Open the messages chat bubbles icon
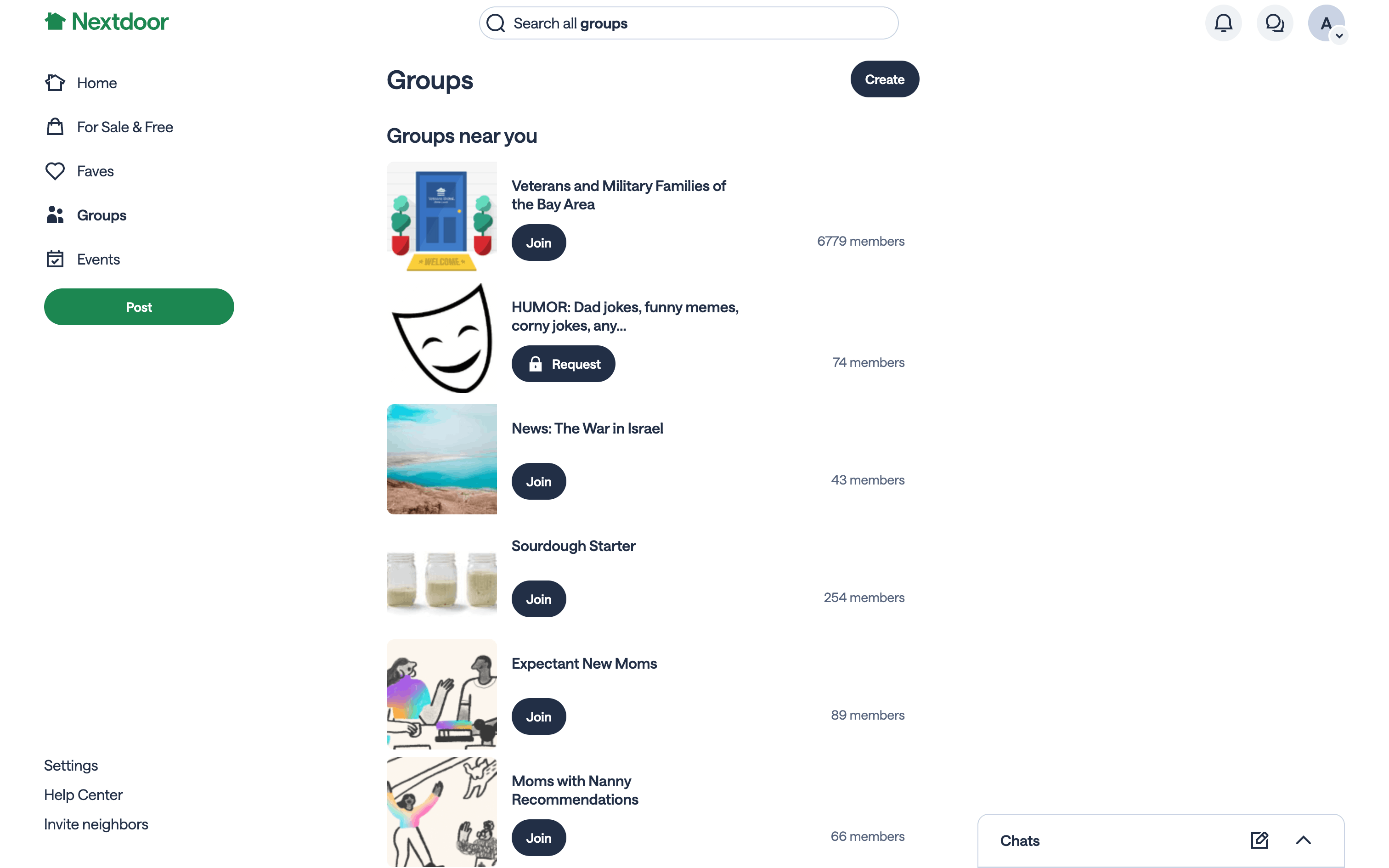The image size is (1389, 868). 1274,23
